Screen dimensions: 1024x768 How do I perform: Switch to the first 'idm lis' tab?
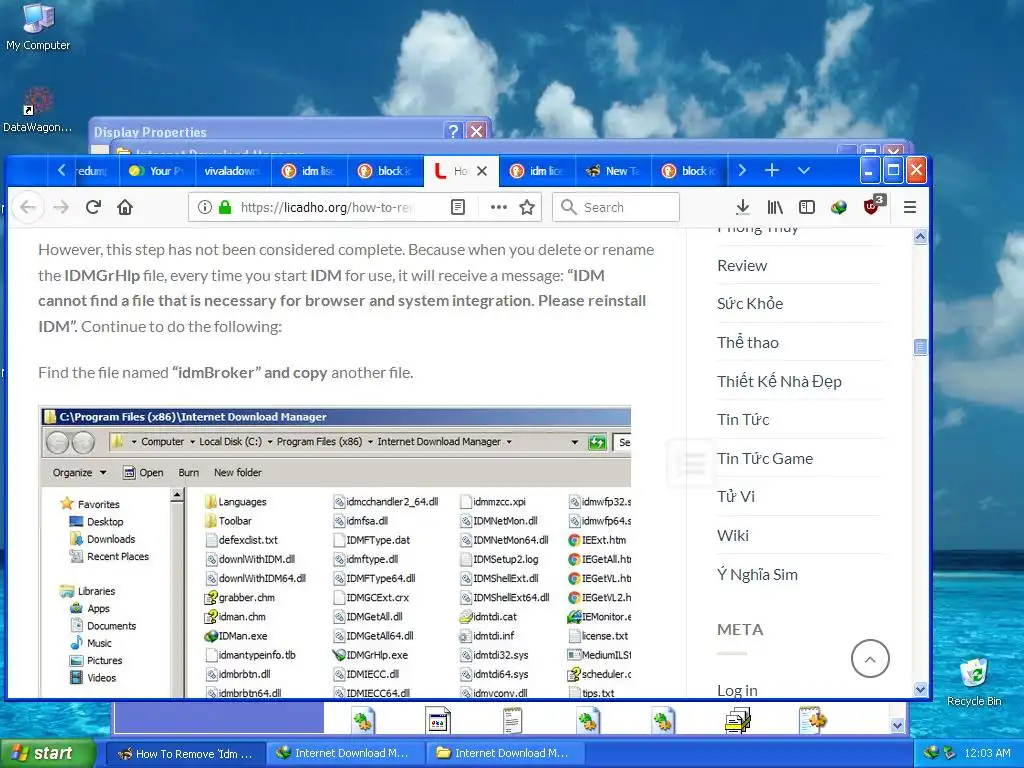pyautogui.click(x=310, y=171)
